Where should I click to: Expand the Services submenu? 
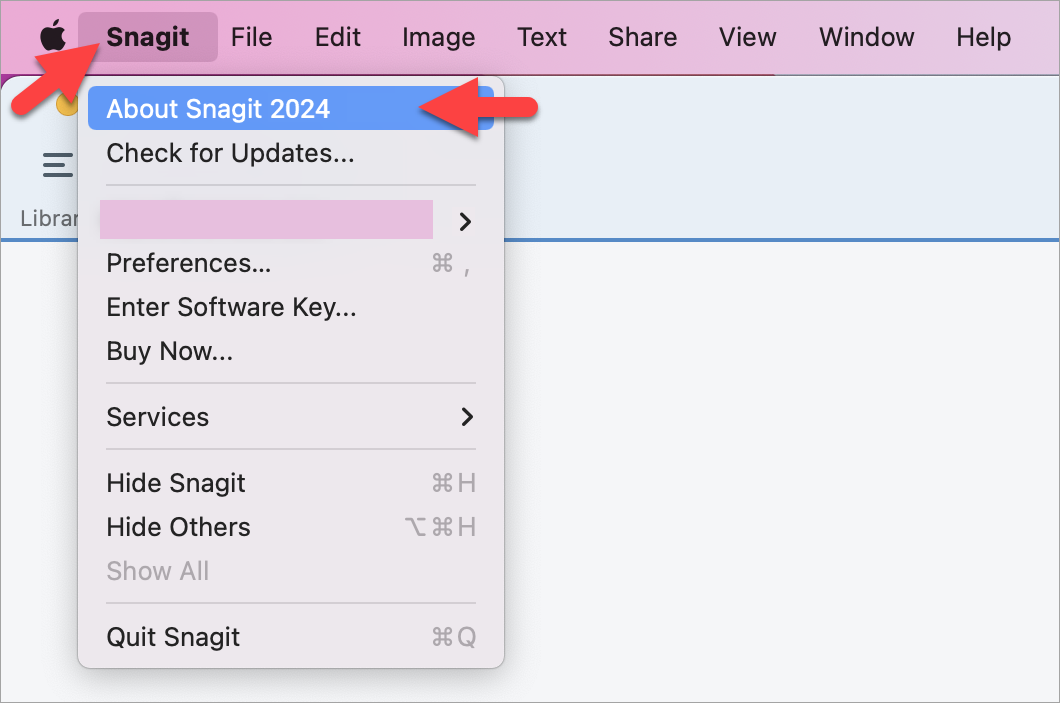coord(158,417)
